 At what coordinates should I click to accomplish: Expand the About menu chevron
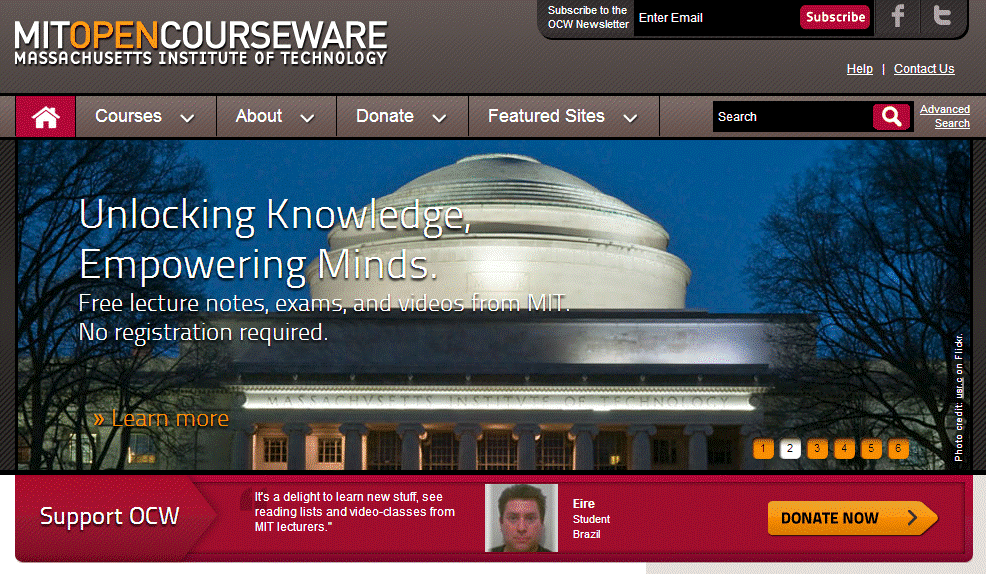(x=307, y=118)
